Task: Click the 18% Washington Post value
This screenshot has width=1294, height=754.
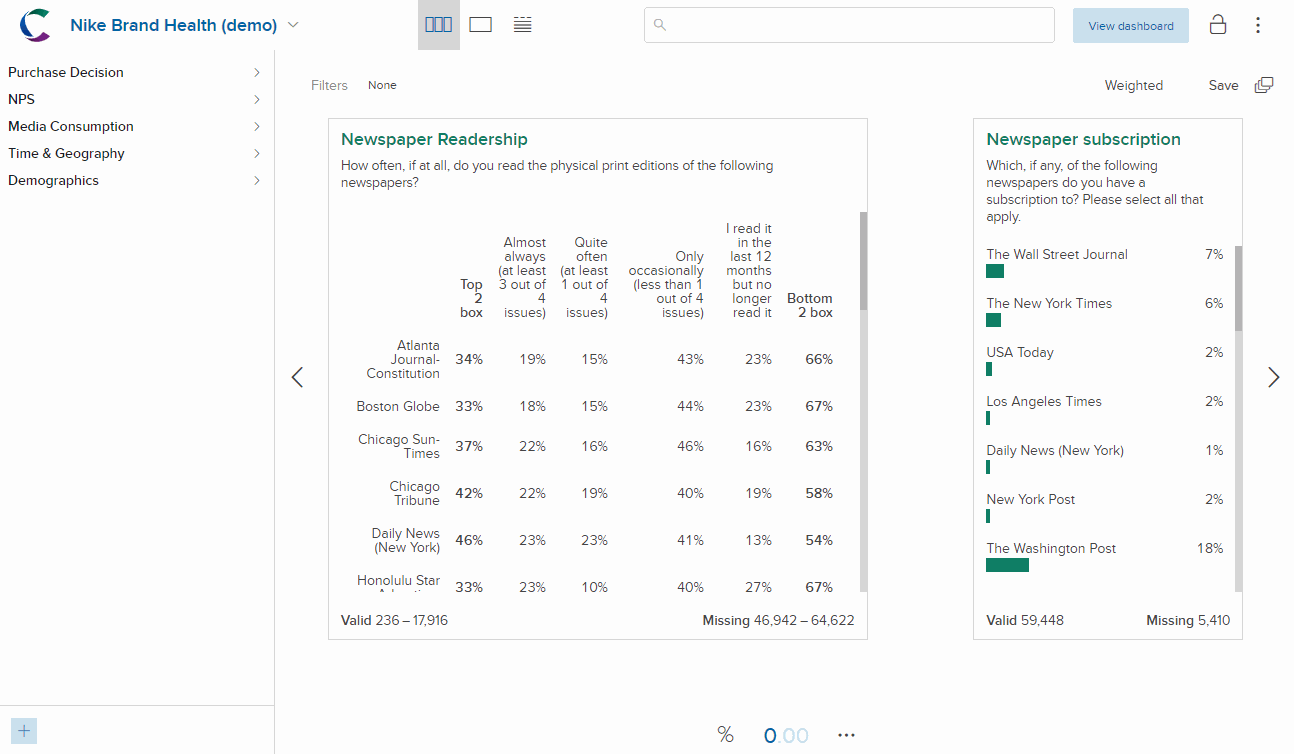Action: [x=1210, y=548]
